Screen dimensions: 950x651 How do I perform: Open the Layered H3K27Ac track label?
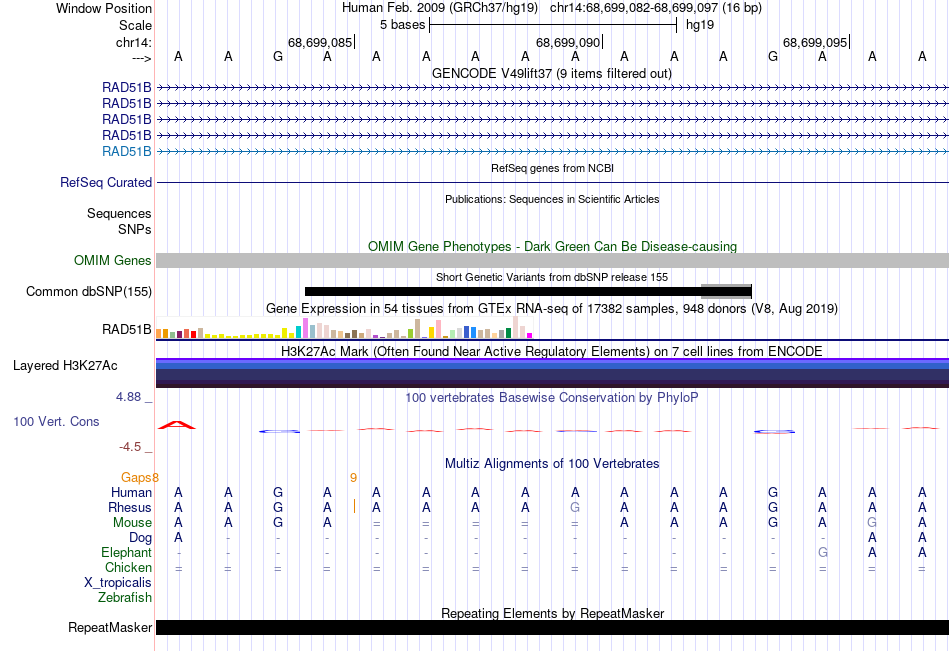pos(65,366)
